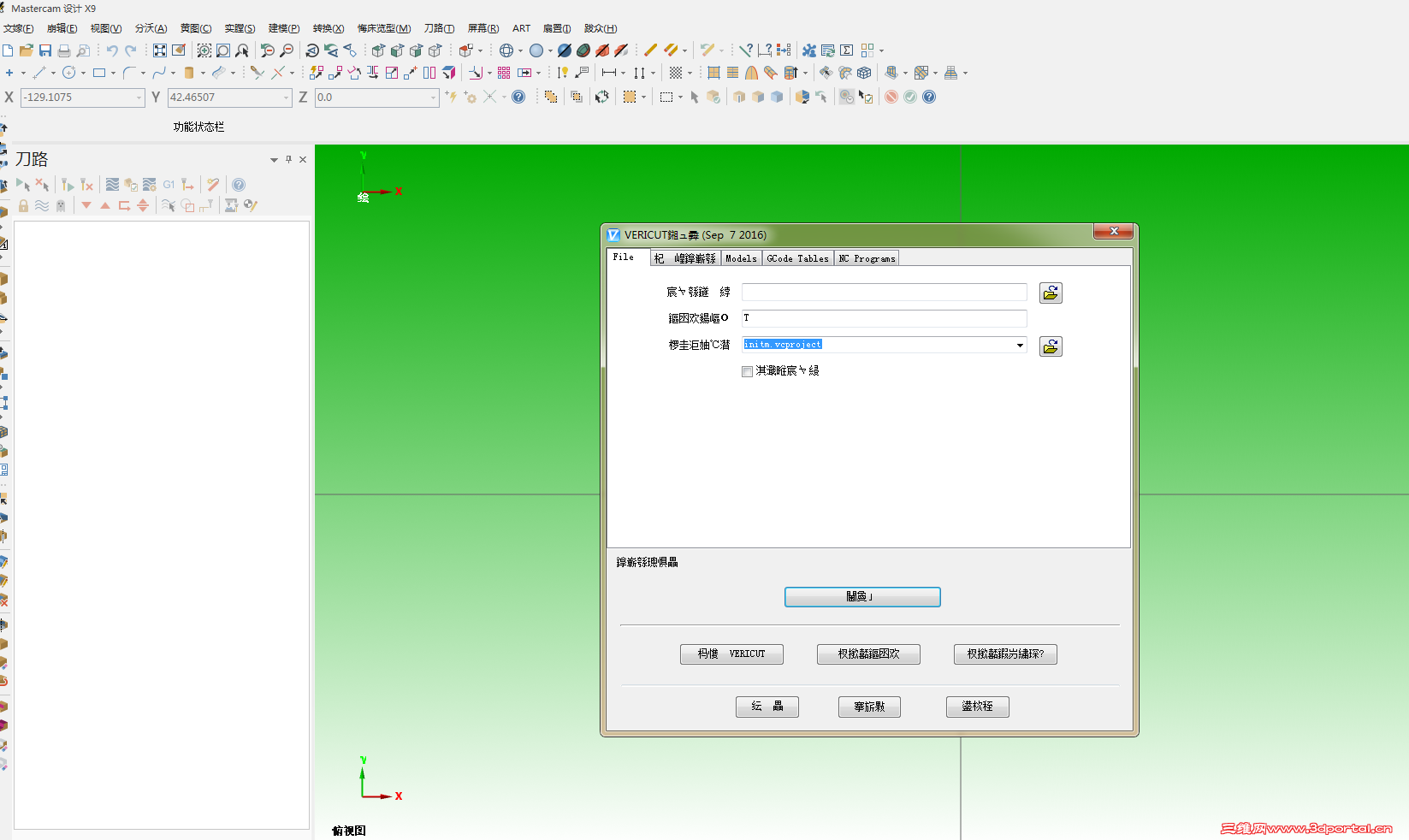
Task: Expand the wireframe sphere icon dropdown arrow
Action: [520, 50]
